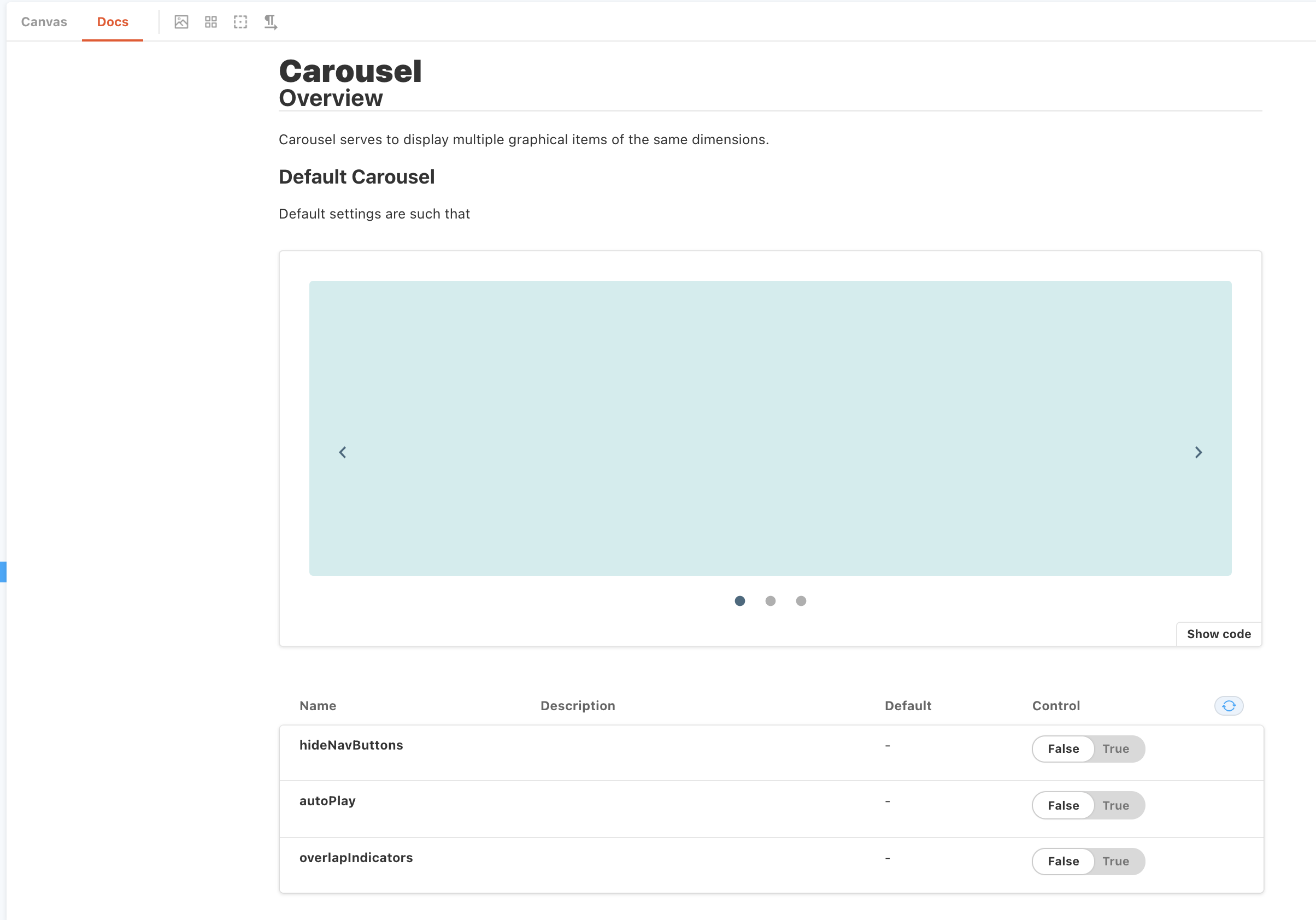
Task: Enable overlapIndicators True option
Action: pos(1115,861)
